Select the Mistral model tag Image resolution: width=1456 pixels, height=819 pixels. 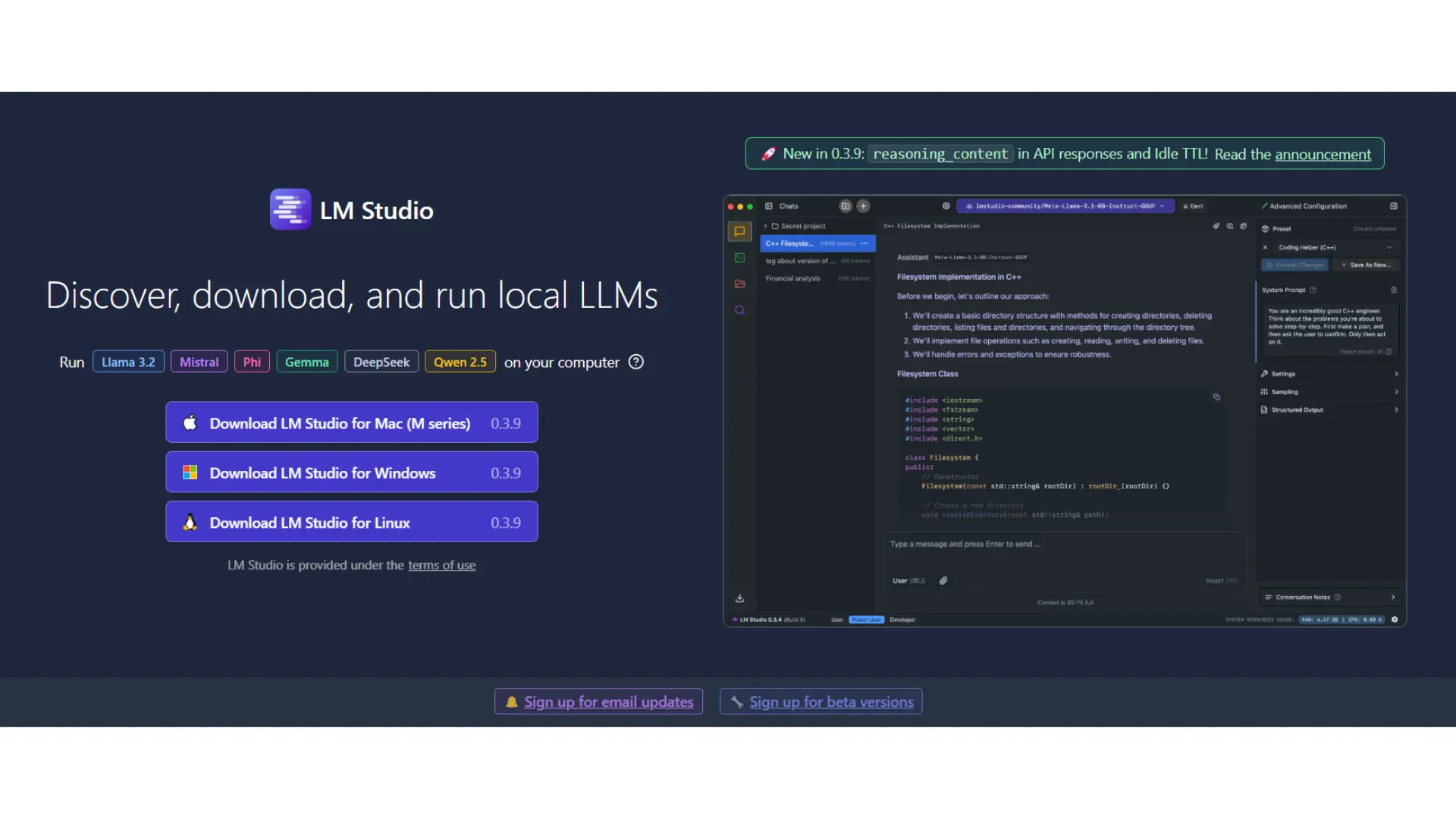(199, 362)
